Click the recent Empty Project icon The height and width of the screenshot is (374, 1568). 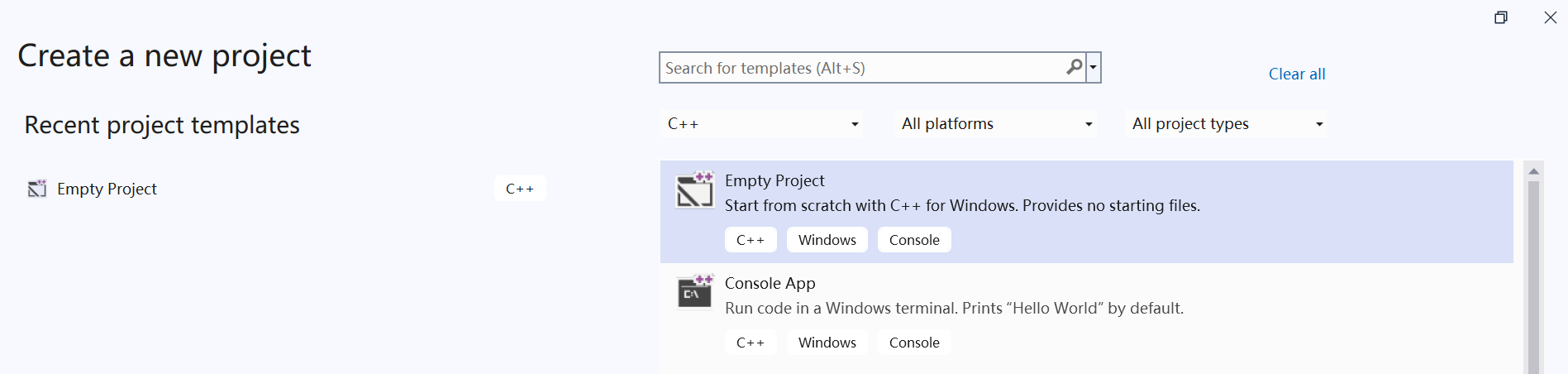(37, 189)
